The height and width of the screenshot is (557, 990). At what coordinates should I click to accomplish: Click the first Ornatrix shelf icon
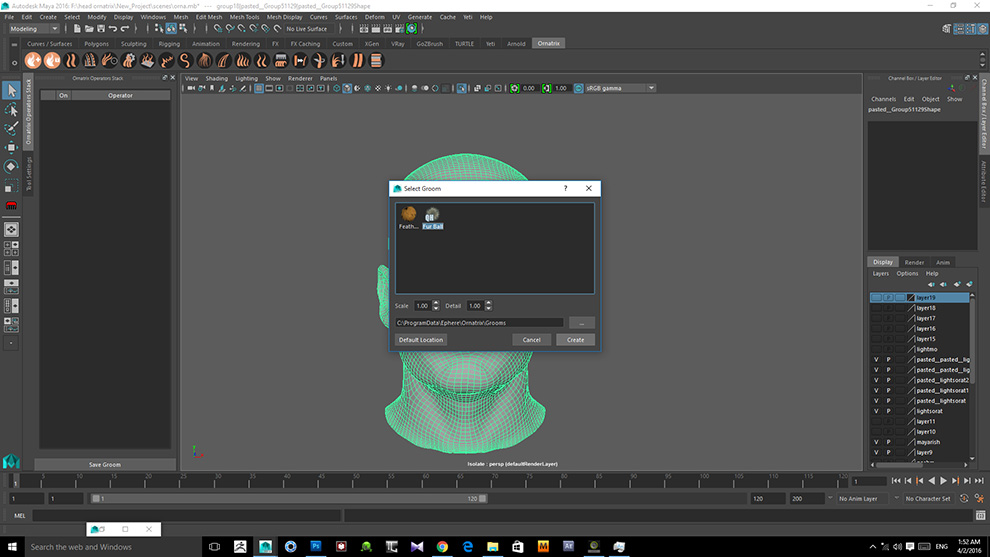tap(31, 61)
